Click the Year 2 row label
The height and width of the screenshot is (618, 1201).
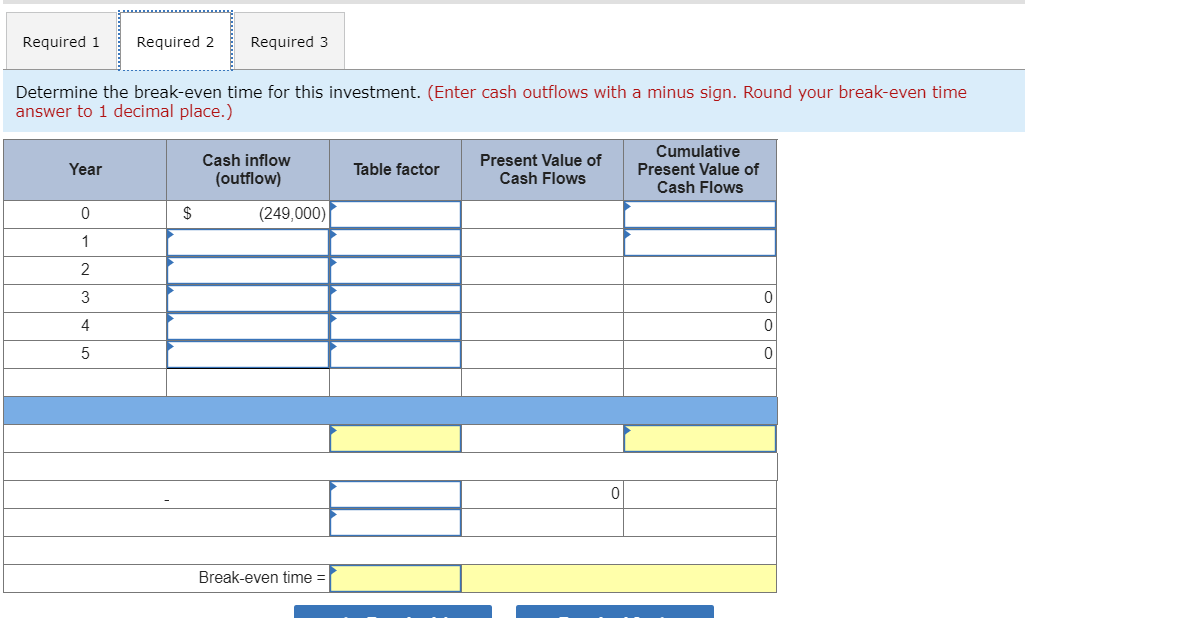(85, 270)
